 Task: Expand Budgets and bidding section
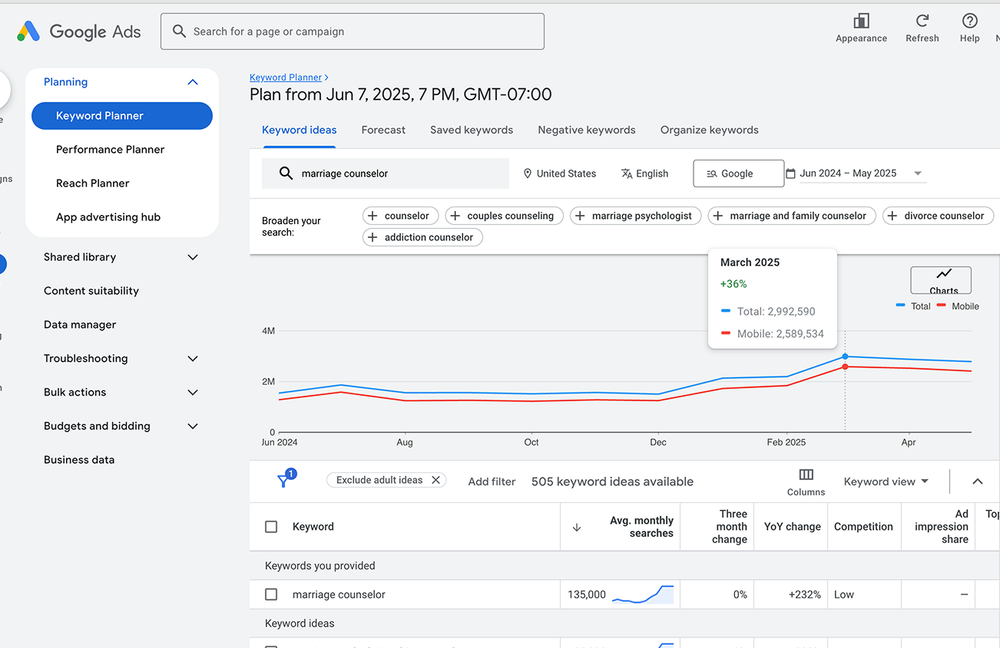pyautogui.click(x=193, y=426)
